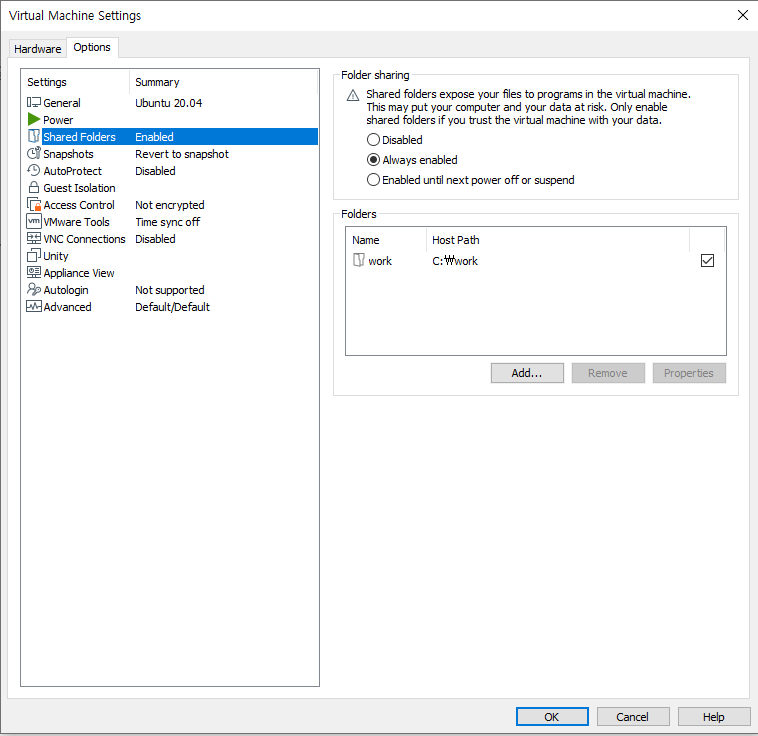This screenshot has height=736, width=758.
Task: Click the VNC Connections icon
Action: tap(33, 238)
